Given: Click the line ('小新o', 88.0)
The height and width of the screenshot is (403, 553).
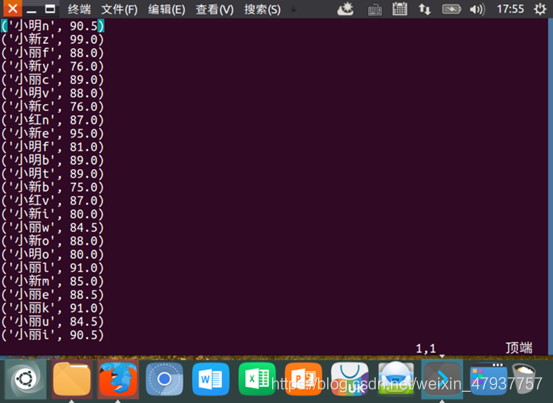Looking at the screenshot, I should [x=53, y=241].
